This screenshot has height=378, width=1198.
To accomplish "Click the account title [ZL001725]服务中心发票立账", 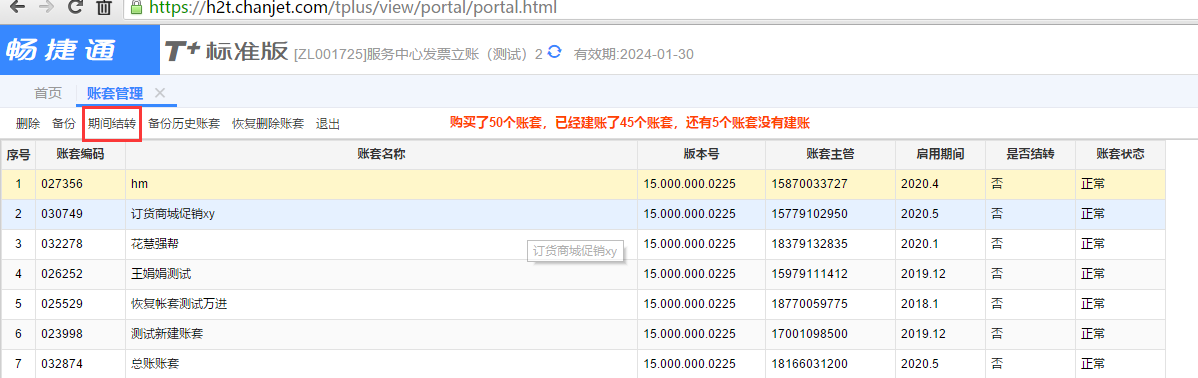I will [418, 54].
